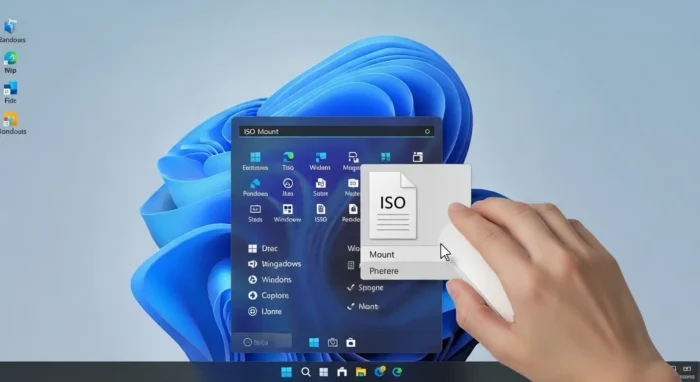The width and height of the screenshot is (700, 382).
Task: Select the Coptore list entry
Action: click(x=268, y=295)
